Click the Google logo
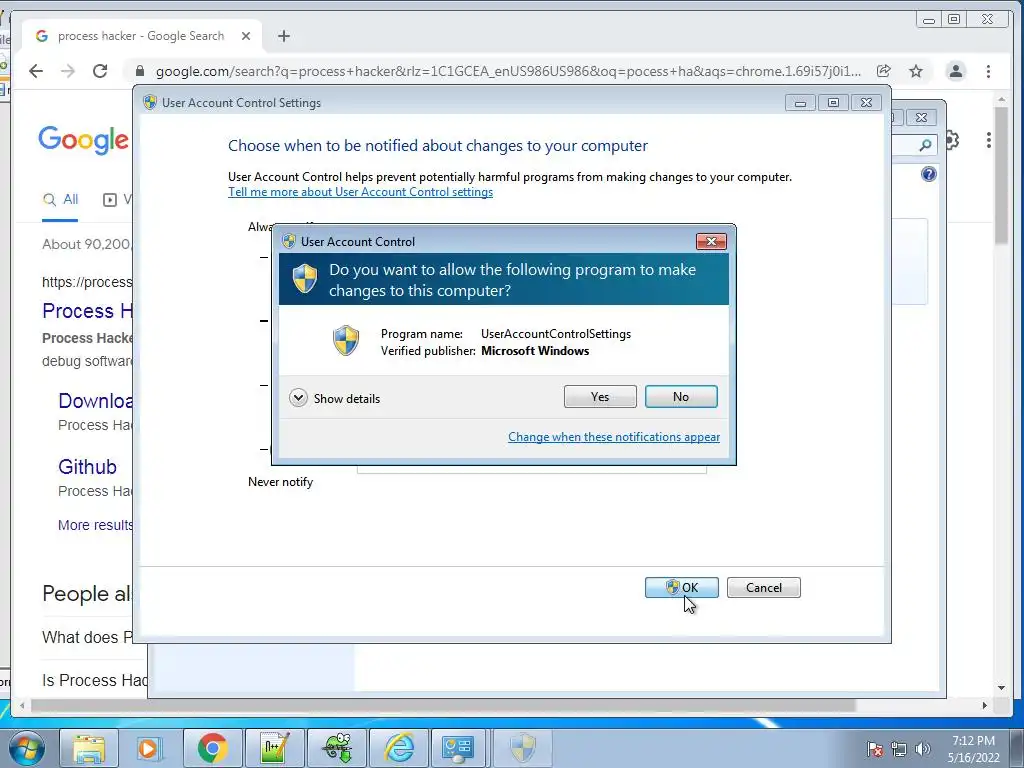This screenshot has width=1024, height=768. (84, 140)
